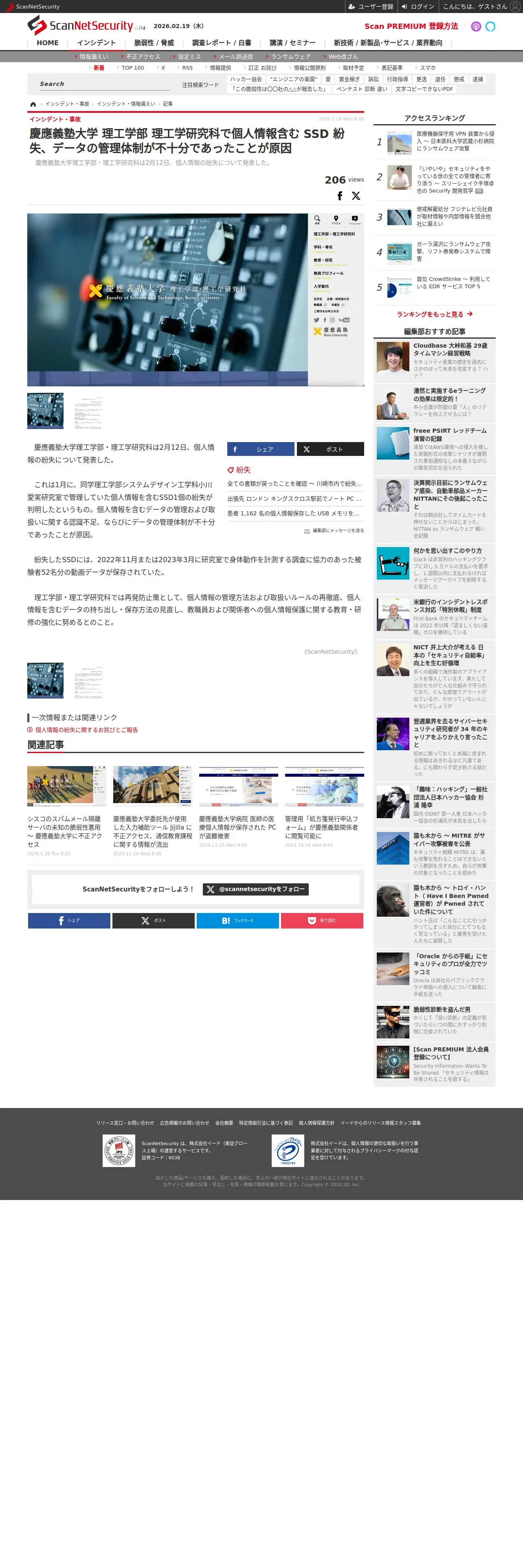The height and width of the screenshot is (1568, 523).
Task: Open TOP 100 link
Action: [x=132, y=68]
